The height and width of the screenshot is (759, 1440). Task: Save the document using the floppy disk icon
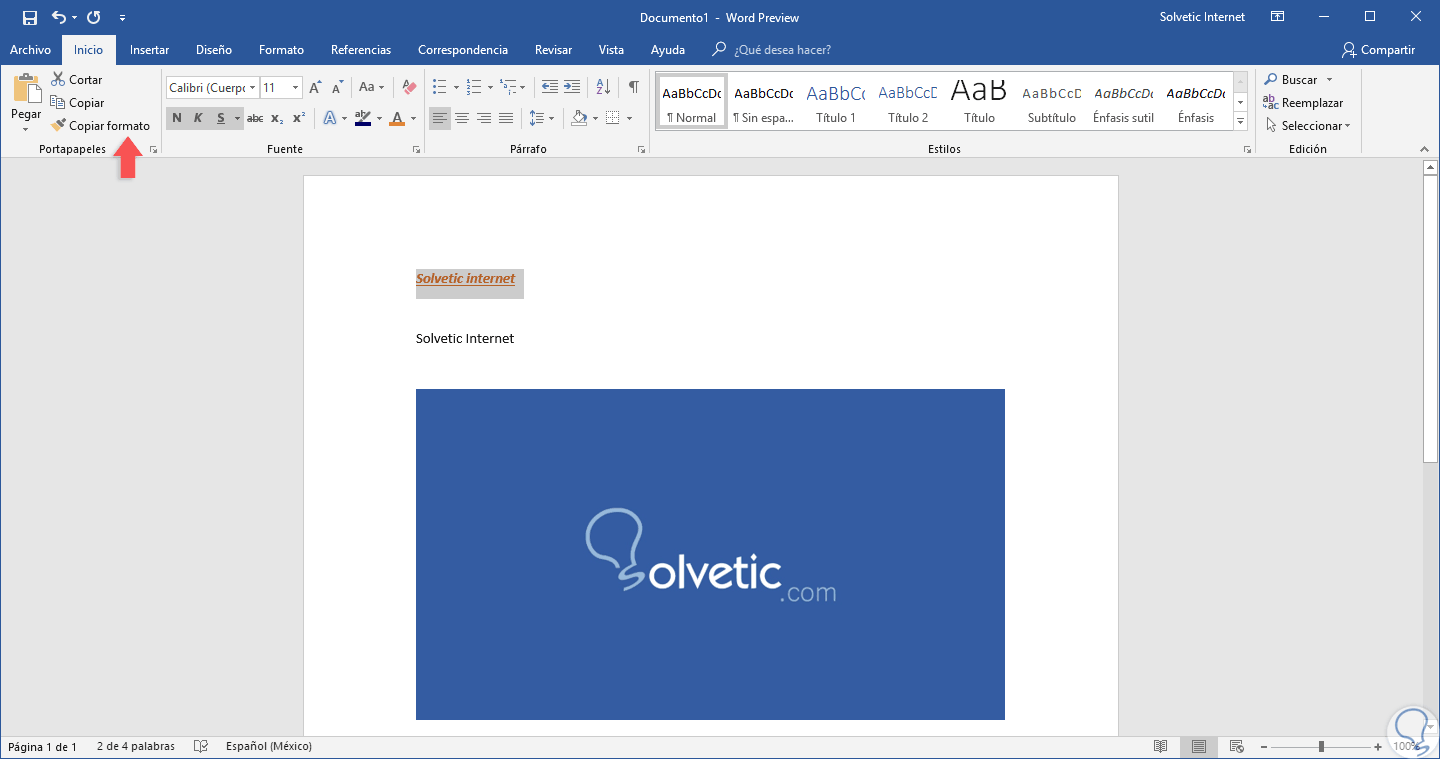click(29, 17)
